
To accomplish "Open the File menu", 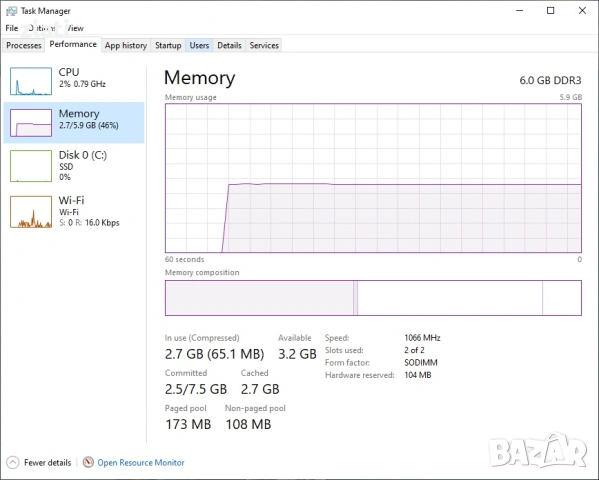I will pos(11,28).
